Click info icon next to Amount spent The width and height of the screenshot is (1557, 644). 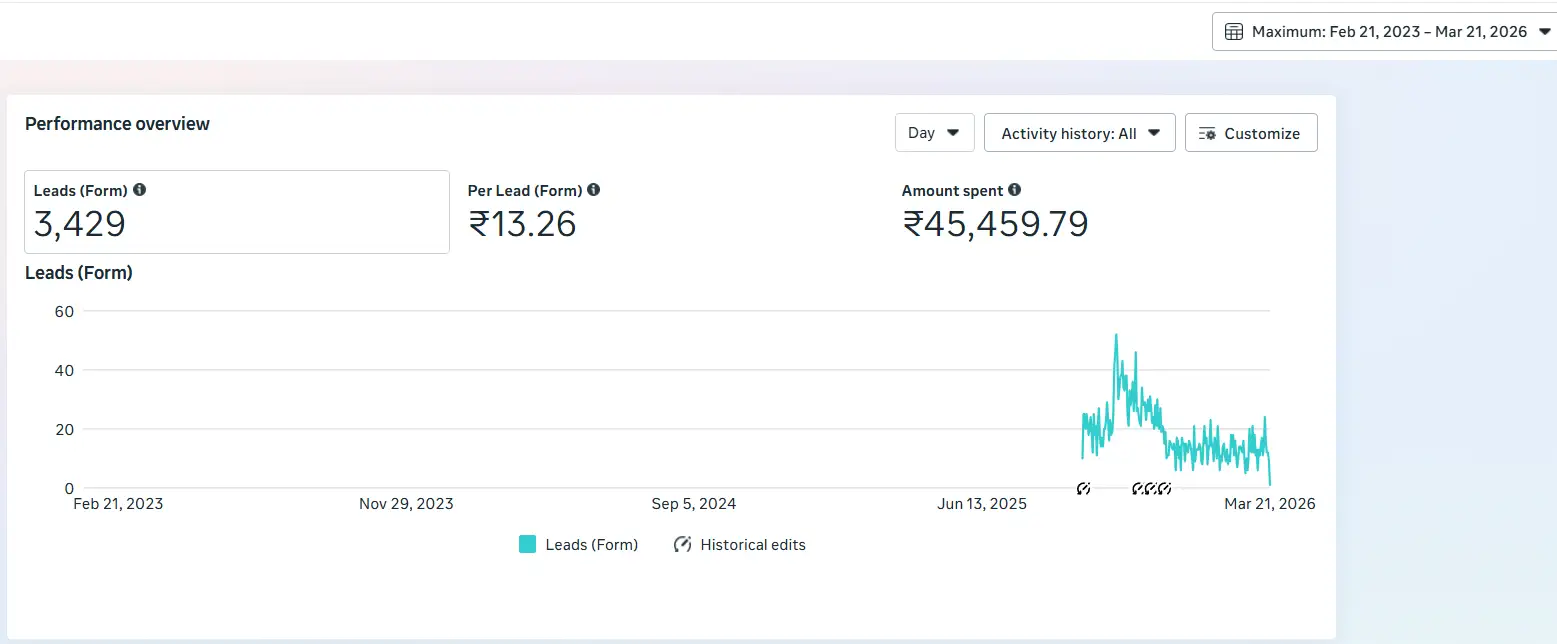[x=1015, y=190]
